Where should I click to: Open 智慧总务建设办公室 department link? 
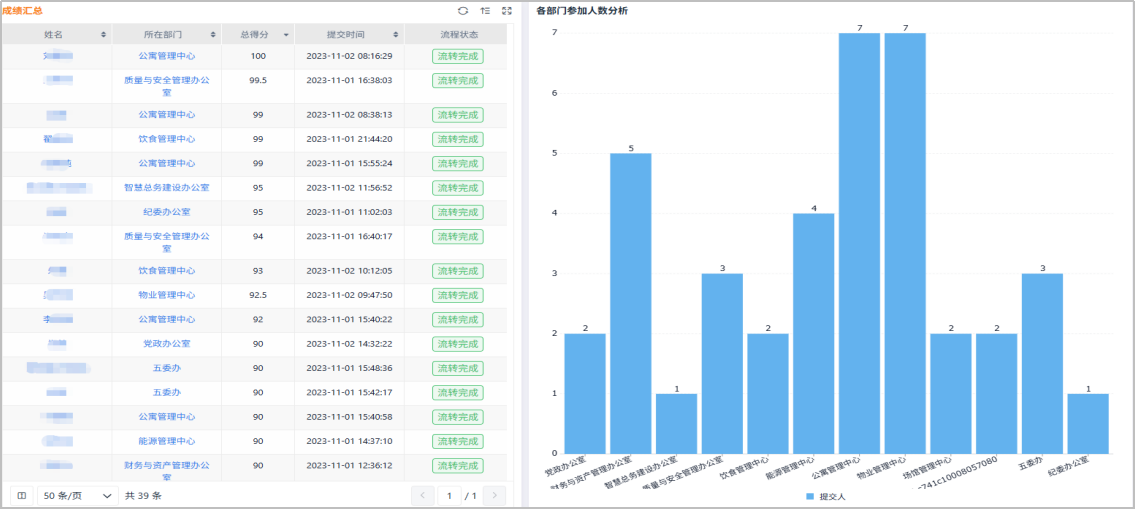pyautogui.click(x=166, y=187)
